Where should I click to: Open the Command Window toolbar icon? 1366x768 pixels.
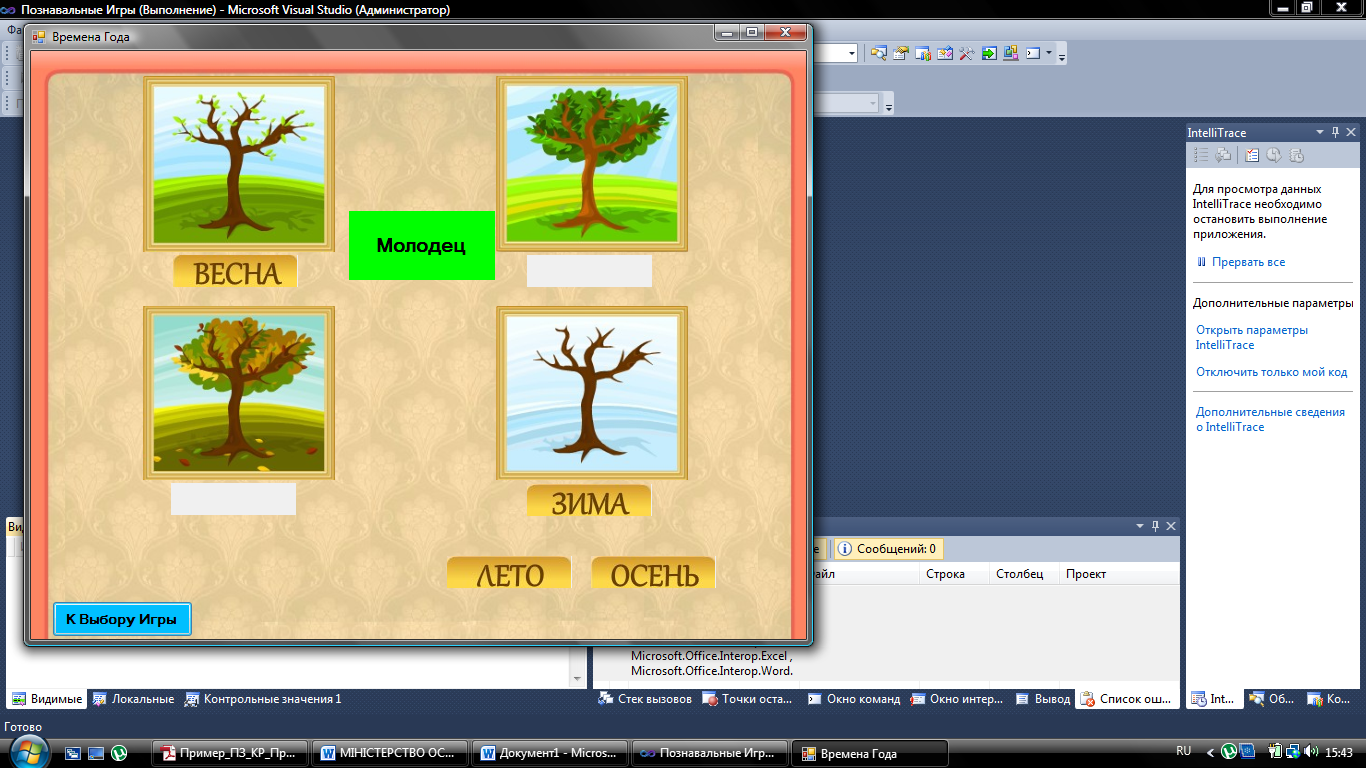pyautogui.click(x=1033, y=53)
